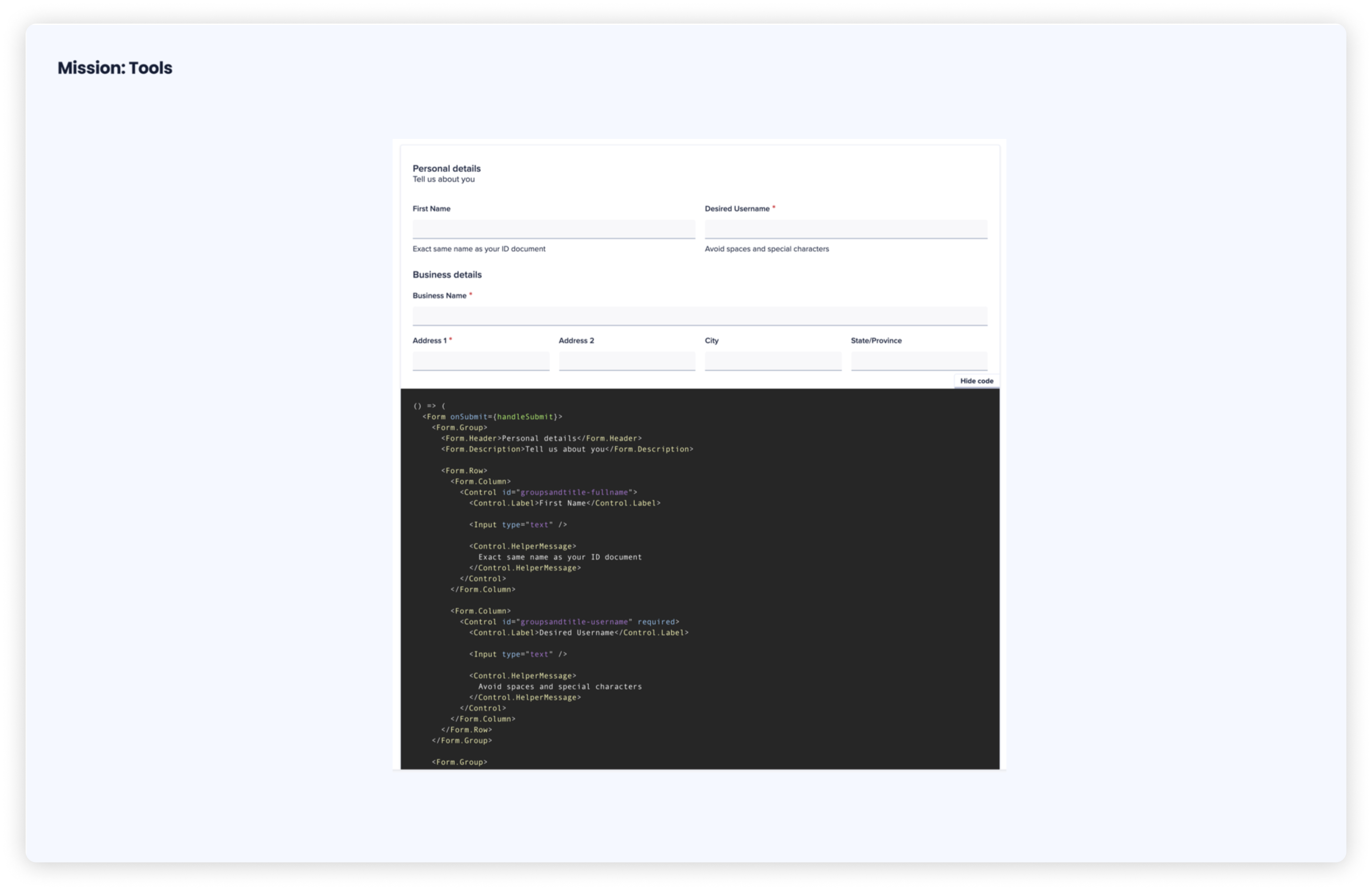Viewport: 1372px width, 890px height.
Task: Click the 'Tell us about you' description
Action: [443, 179]
